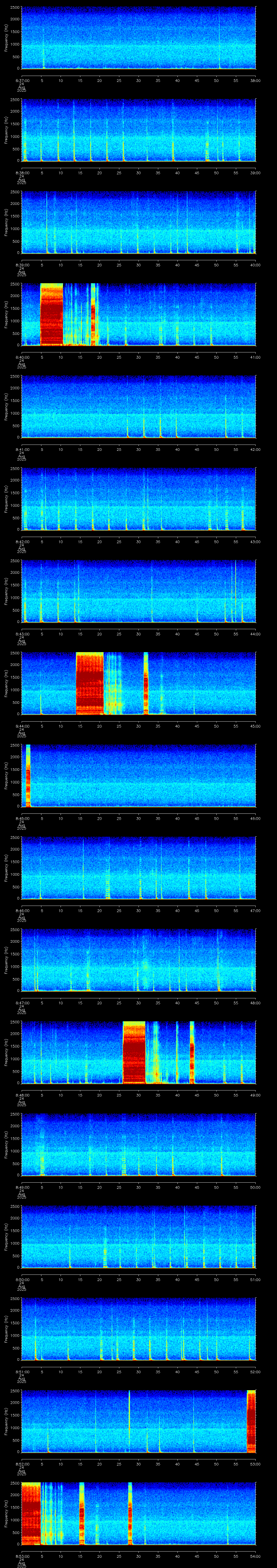Select the spectrogram panel starting at 8:43:00
The width and height of the screenshot is (277, 1568).
pyautogui.click(x=139, y=591)
